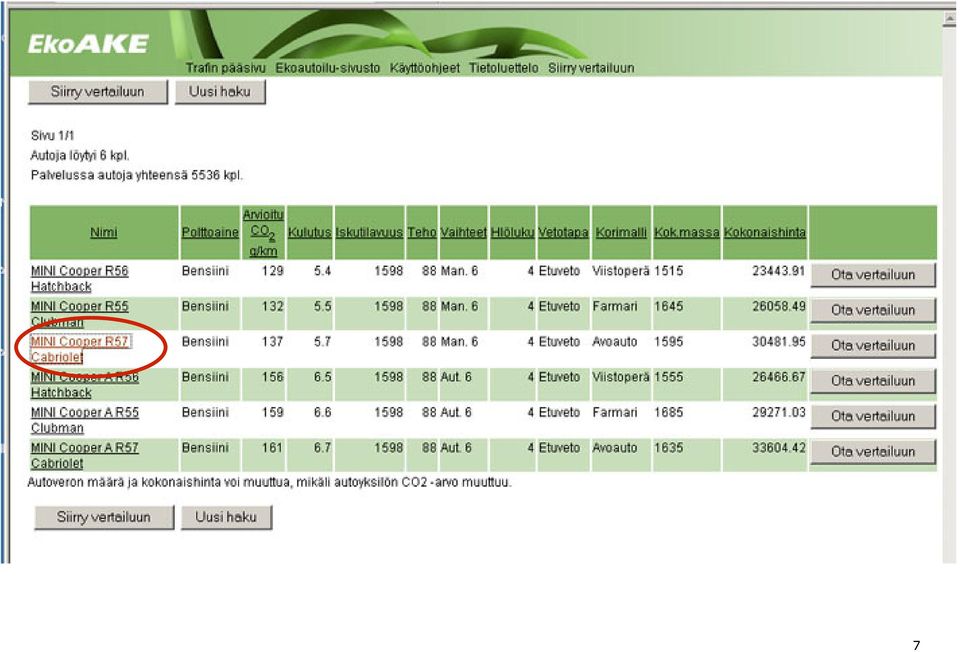960x652 pixels.
Task: Select text Palvelussa autoja yhteensä 5536 kpl.
Action: 137,175
